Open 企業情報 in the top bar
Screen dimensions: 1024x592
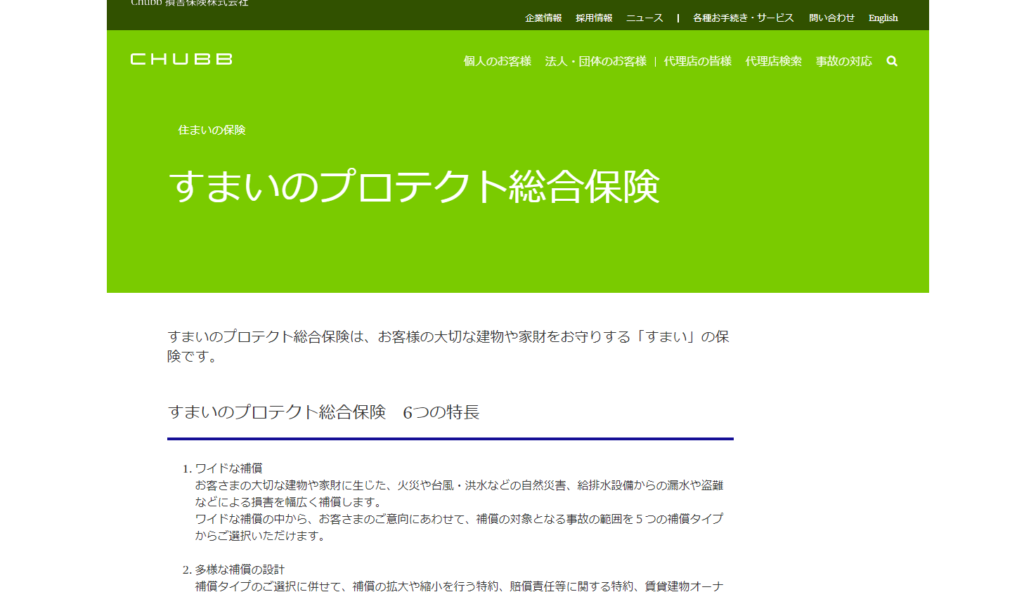coord(543,18)
